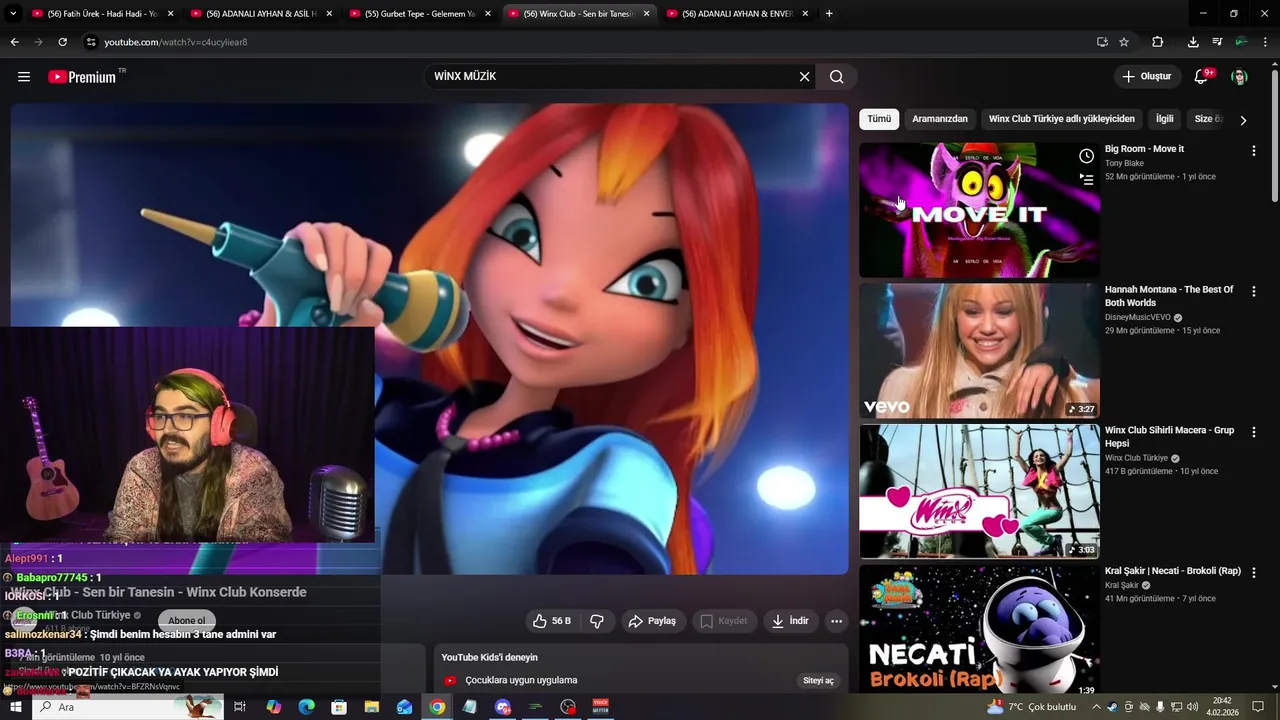Open Windows Start menu

tap(16, 707)
